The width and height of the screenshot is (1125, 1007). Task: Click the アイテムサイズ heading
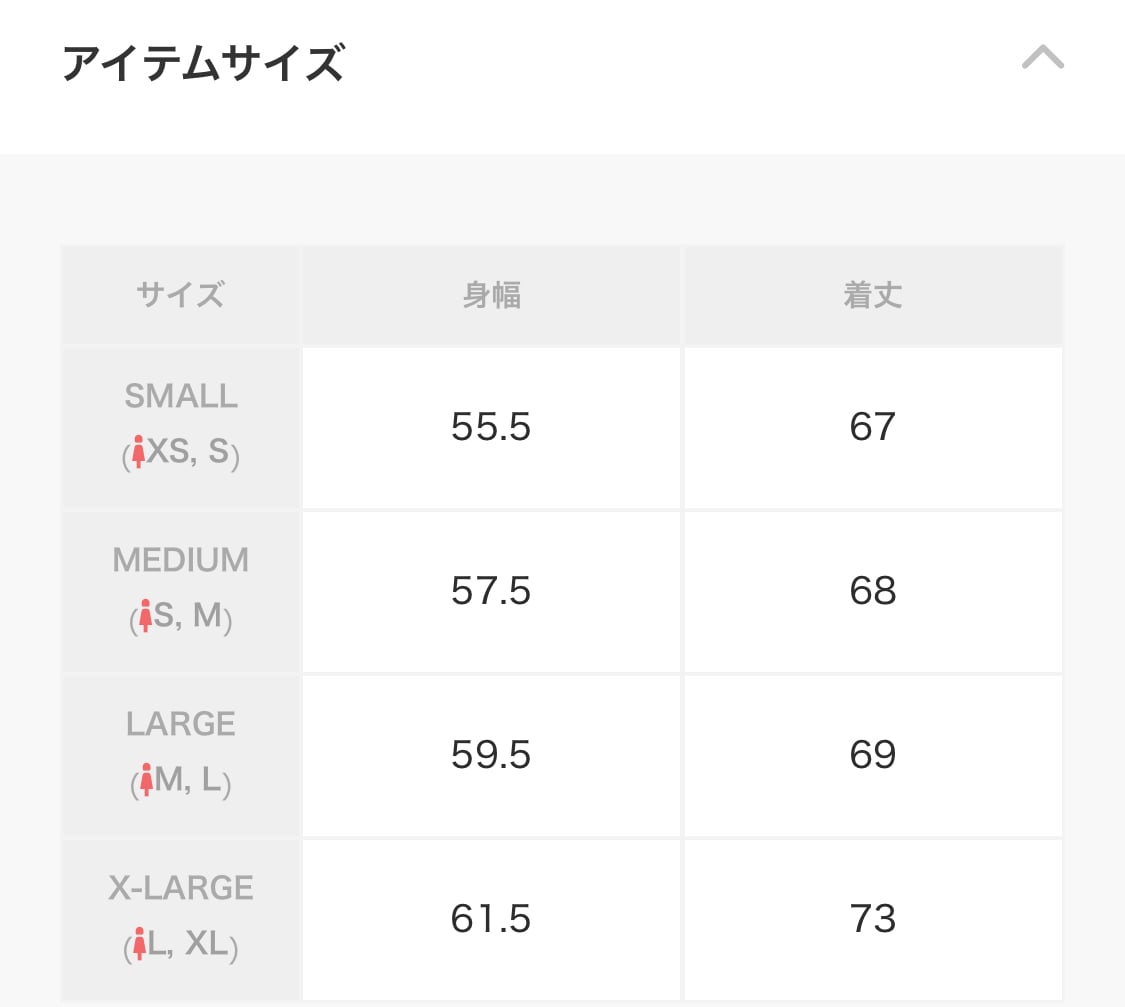click(x=203, y=64)
